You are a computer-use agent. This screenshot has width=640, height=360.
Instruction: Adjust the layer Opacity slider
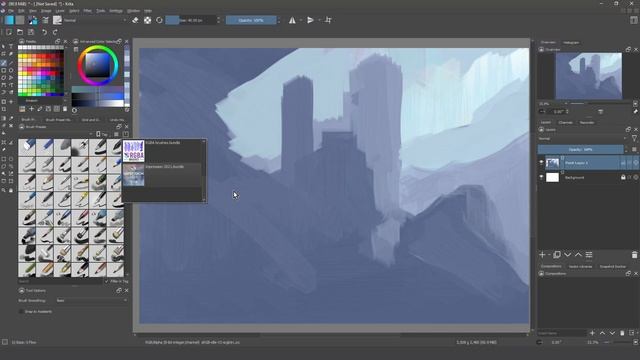pyautogui.click(x=580, y=149)
